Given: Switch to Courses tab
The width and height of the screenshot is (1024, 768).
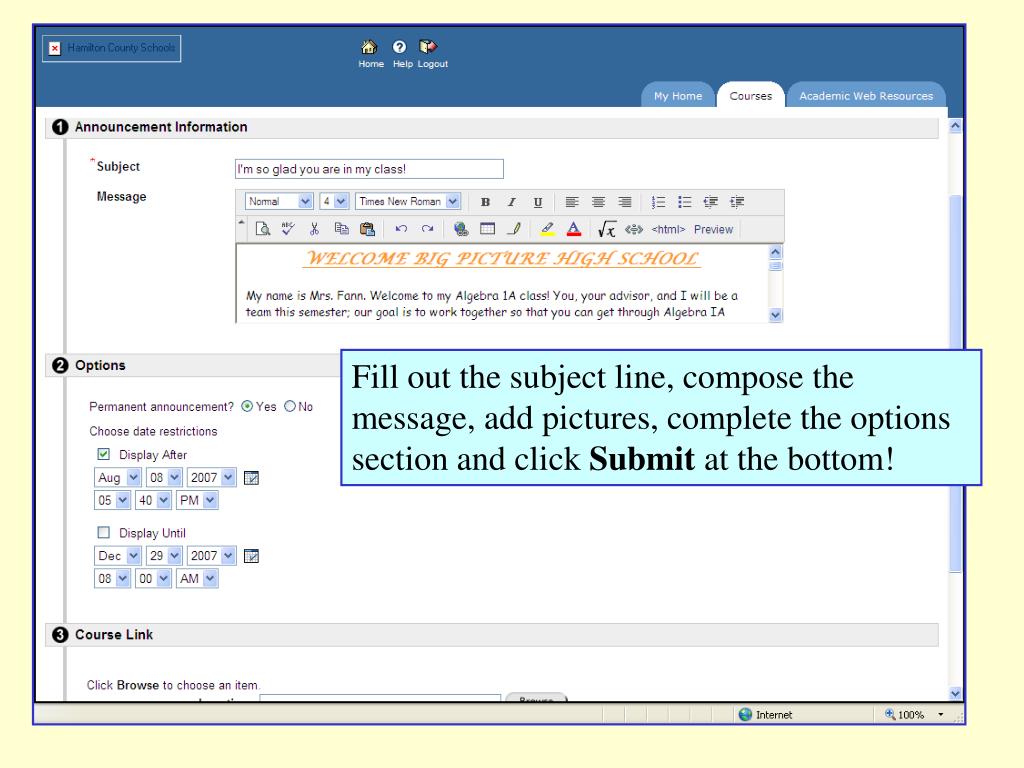Looking at the screenshot, I should [750, 95].
